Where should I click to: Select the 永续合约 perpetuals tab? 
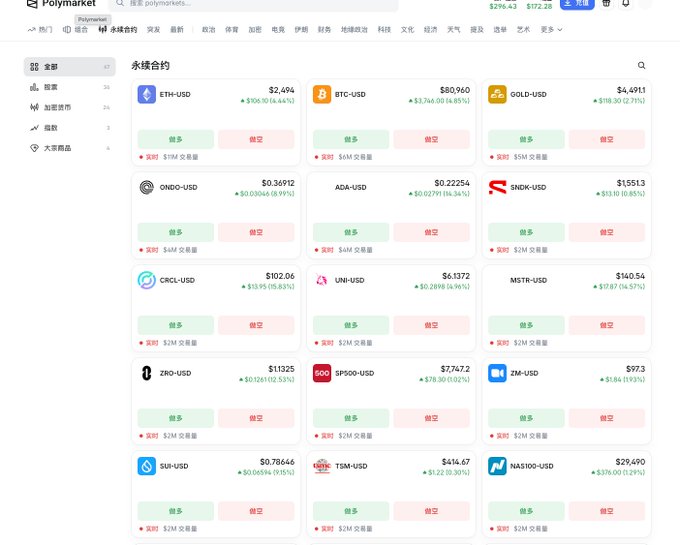click(x=118, y=29)
